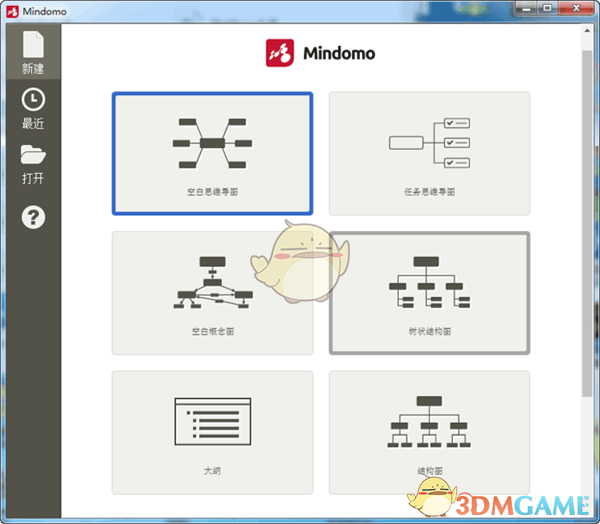This screenshot has width=600, height=524.
Task: Click the Mindomo logo in the header
Action: tap(320, 53)
